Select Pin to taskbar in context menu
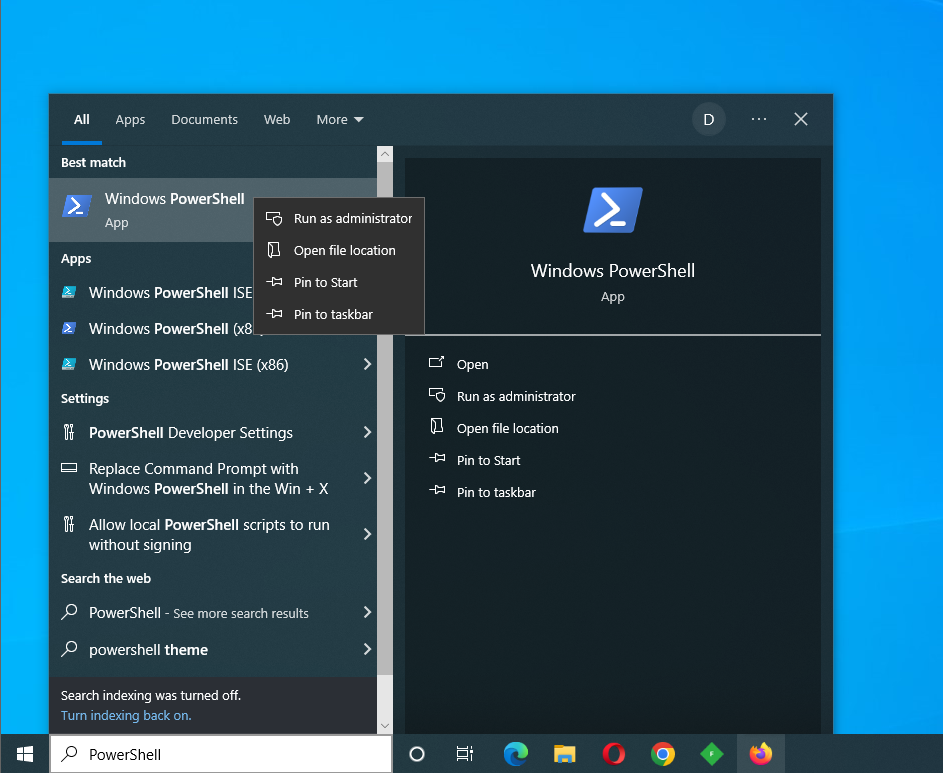This screenshot has width=943, height=773. 339,314
